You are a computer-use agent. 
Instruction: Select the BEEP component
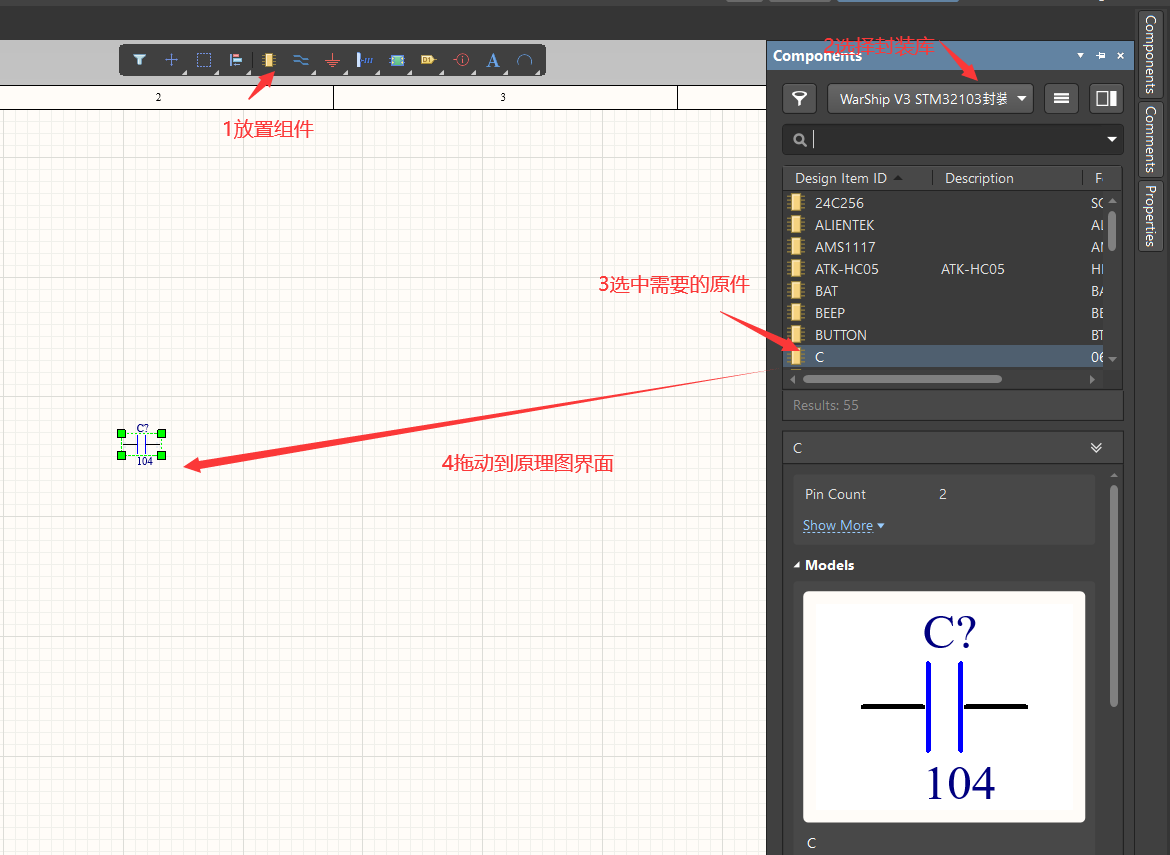(x=944, y=313)
